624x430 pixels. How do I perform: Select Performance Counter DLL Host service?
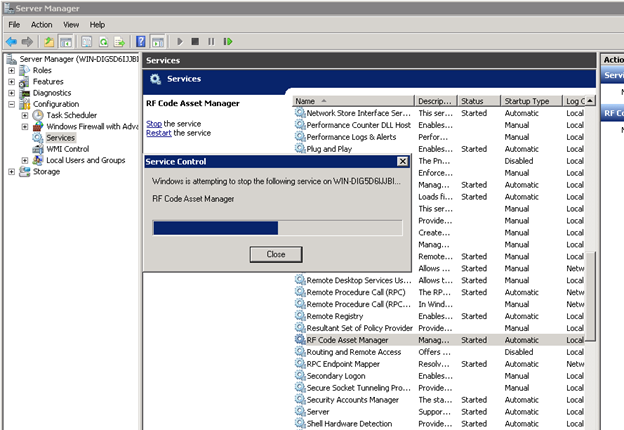(x=358, y=125)
